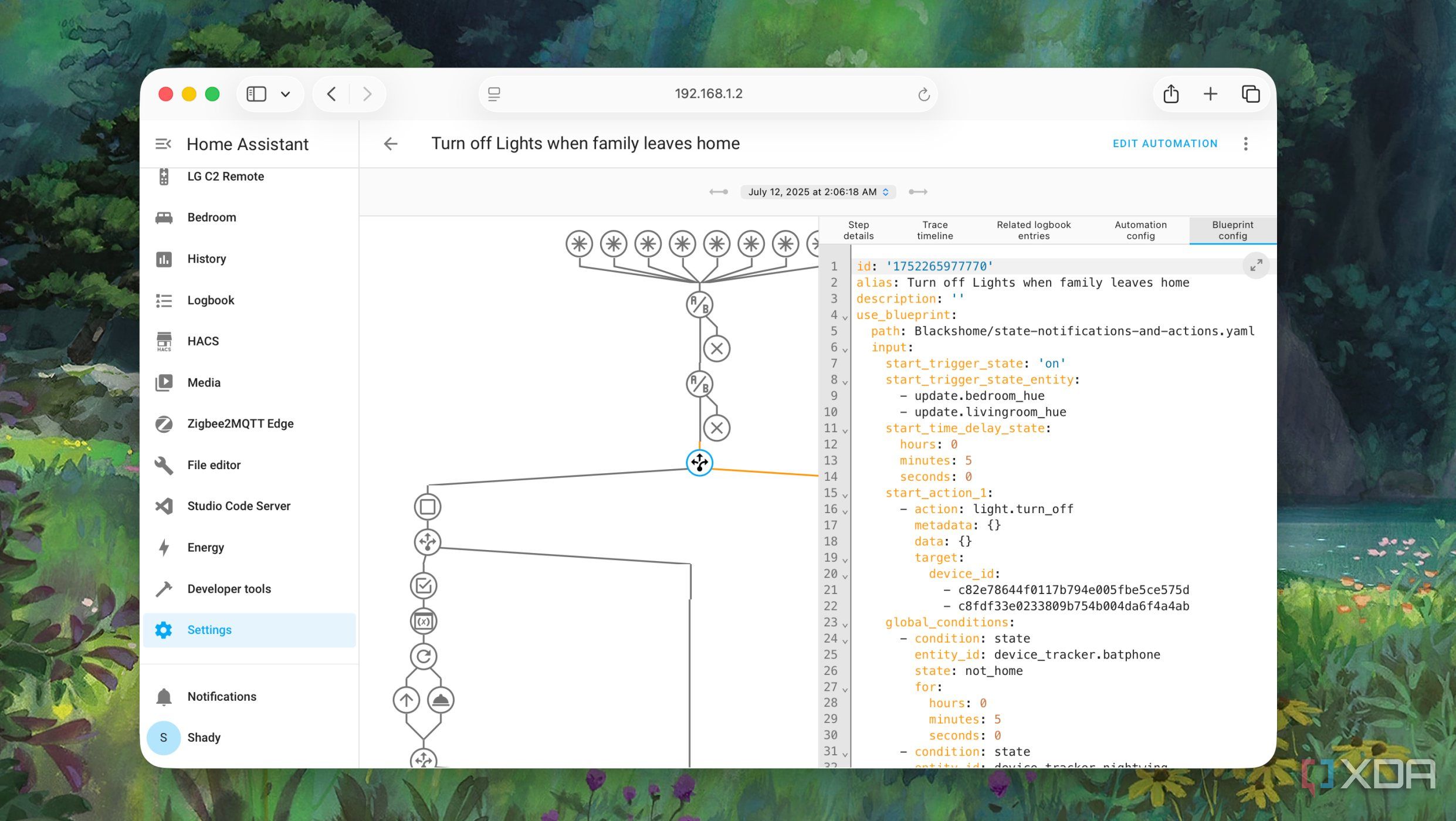Collapse the Home Assistant sidebar menu
This screenshot has height=821, width=1456.
pyautogui.click(x=163, y=144)
